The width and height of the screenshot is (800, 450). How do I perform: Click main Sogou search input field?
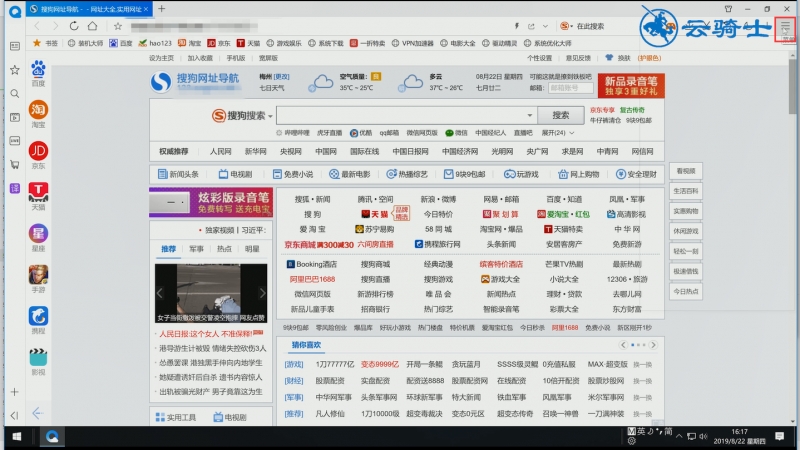pyautogui.click(x=407, y=115)
